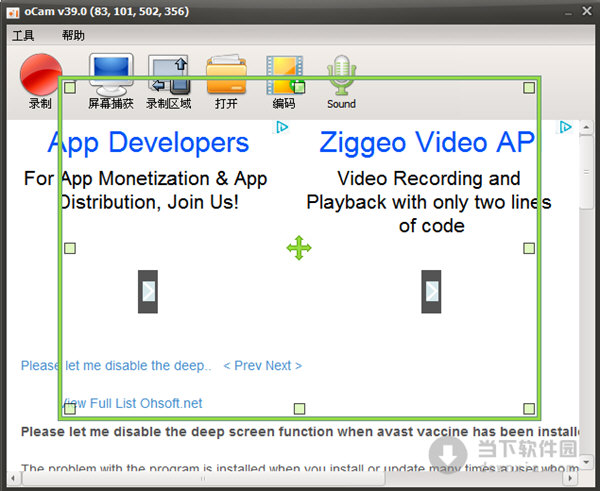600x491 pixels.
Task: Click the right-middle resize handle of capture frame
Action: [529, 248]
